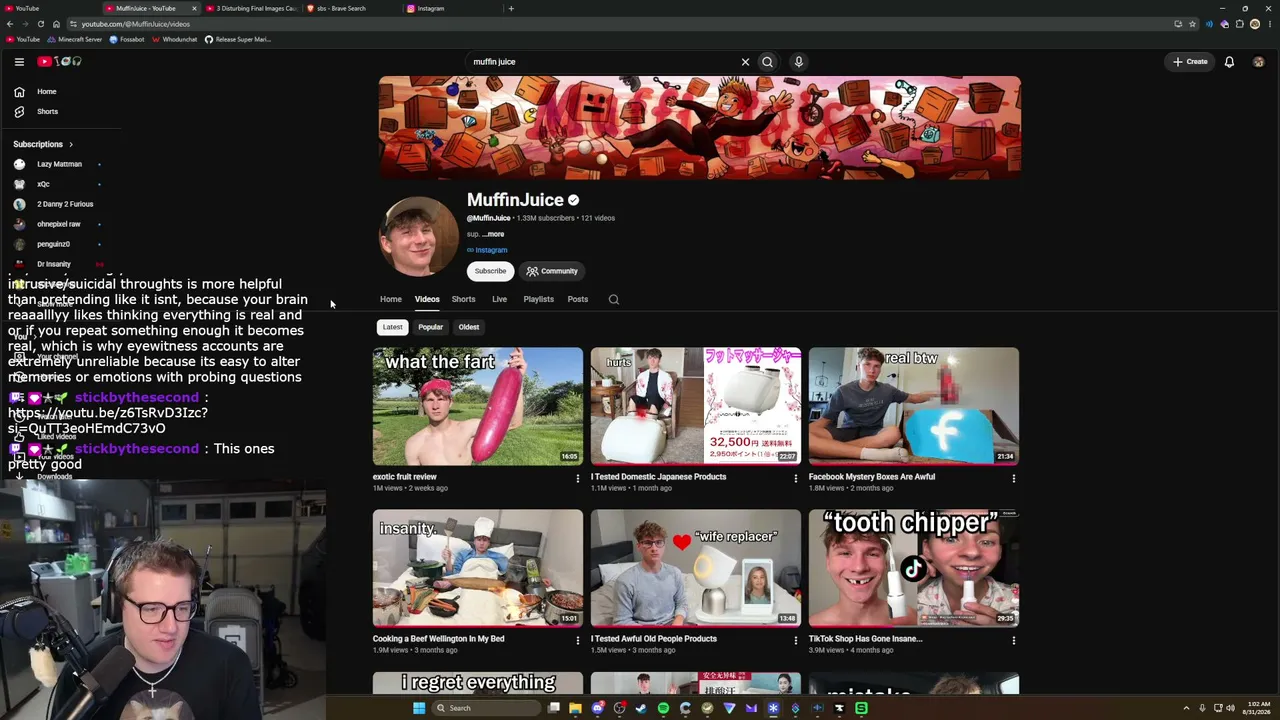Screen dimensions: 1280x720
Task: Go back in the browser
Action: click(x=10, y=24)
